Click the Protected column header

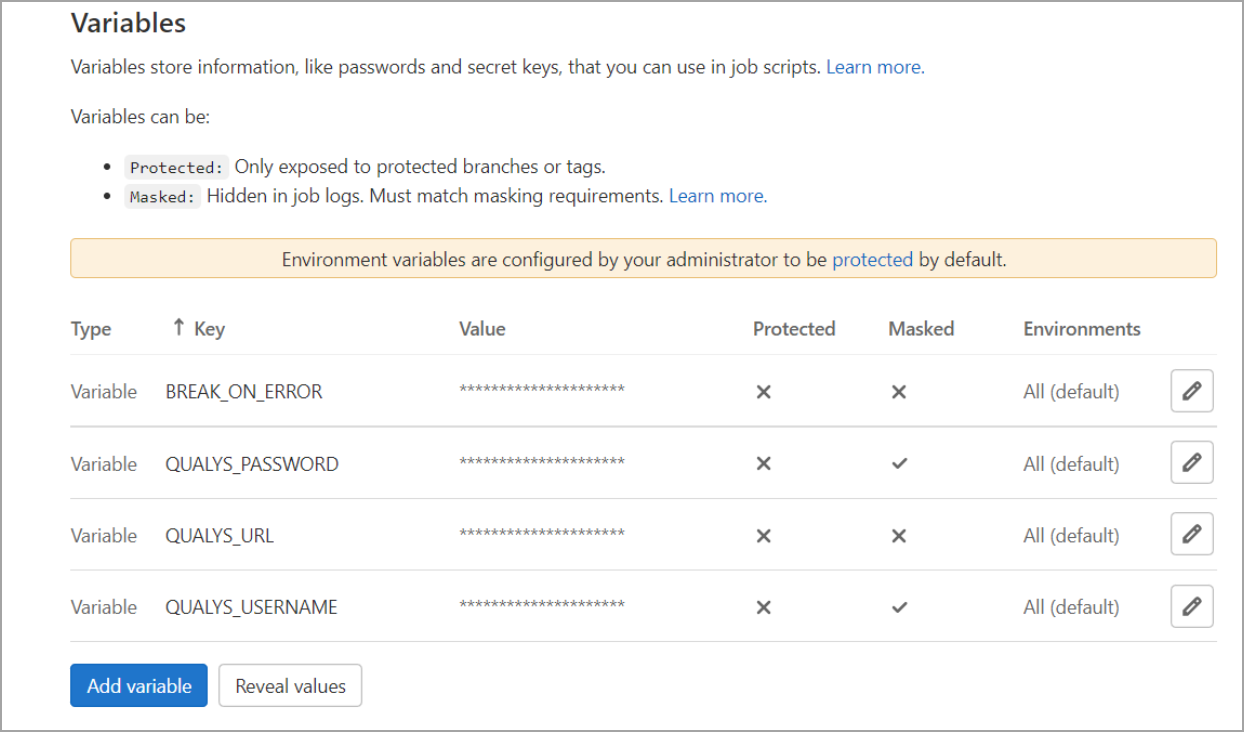pos(793,329)
